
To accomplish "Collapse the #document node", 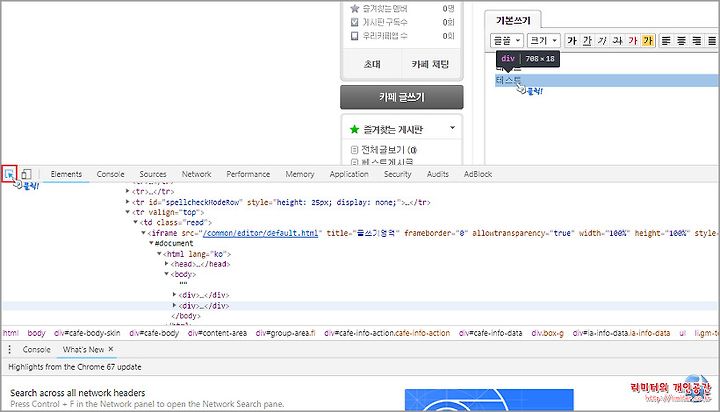I will 151,243.
